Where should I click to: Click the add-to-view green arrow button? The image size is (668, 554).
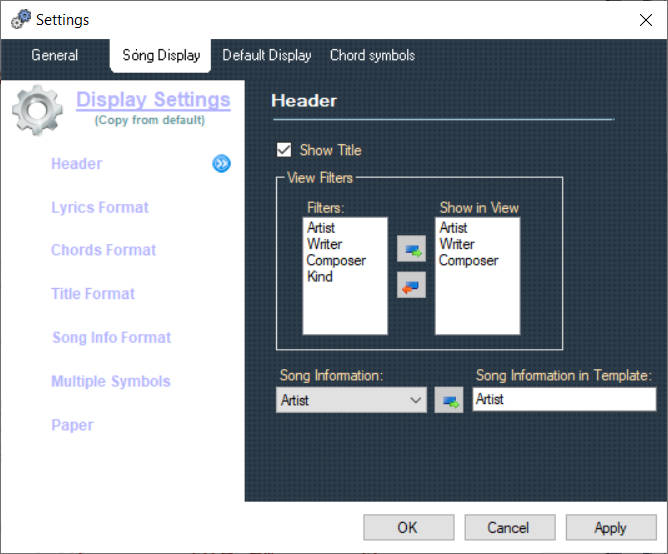[411, 249]
